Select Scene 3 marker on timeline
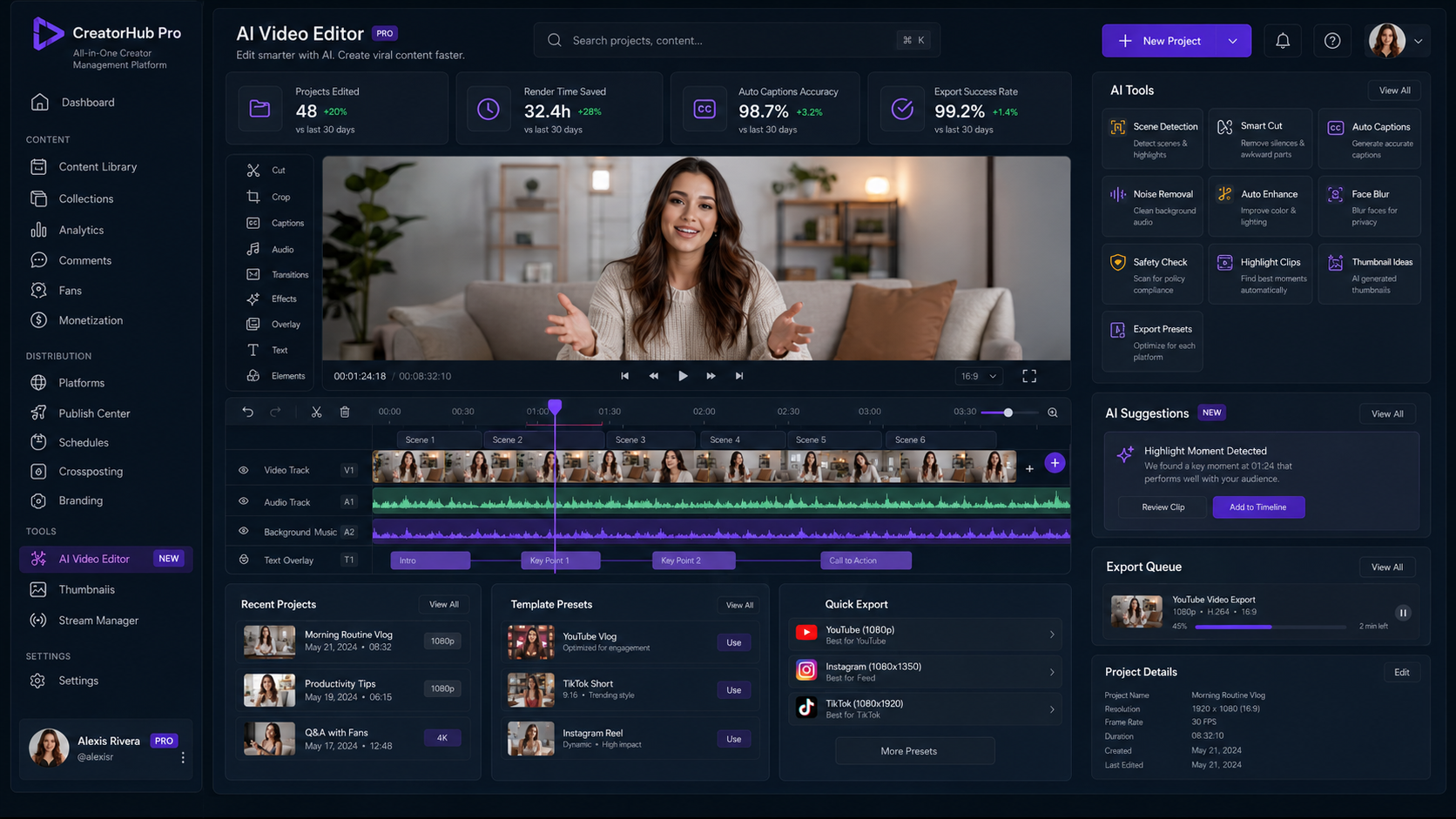 click(650, 440)
